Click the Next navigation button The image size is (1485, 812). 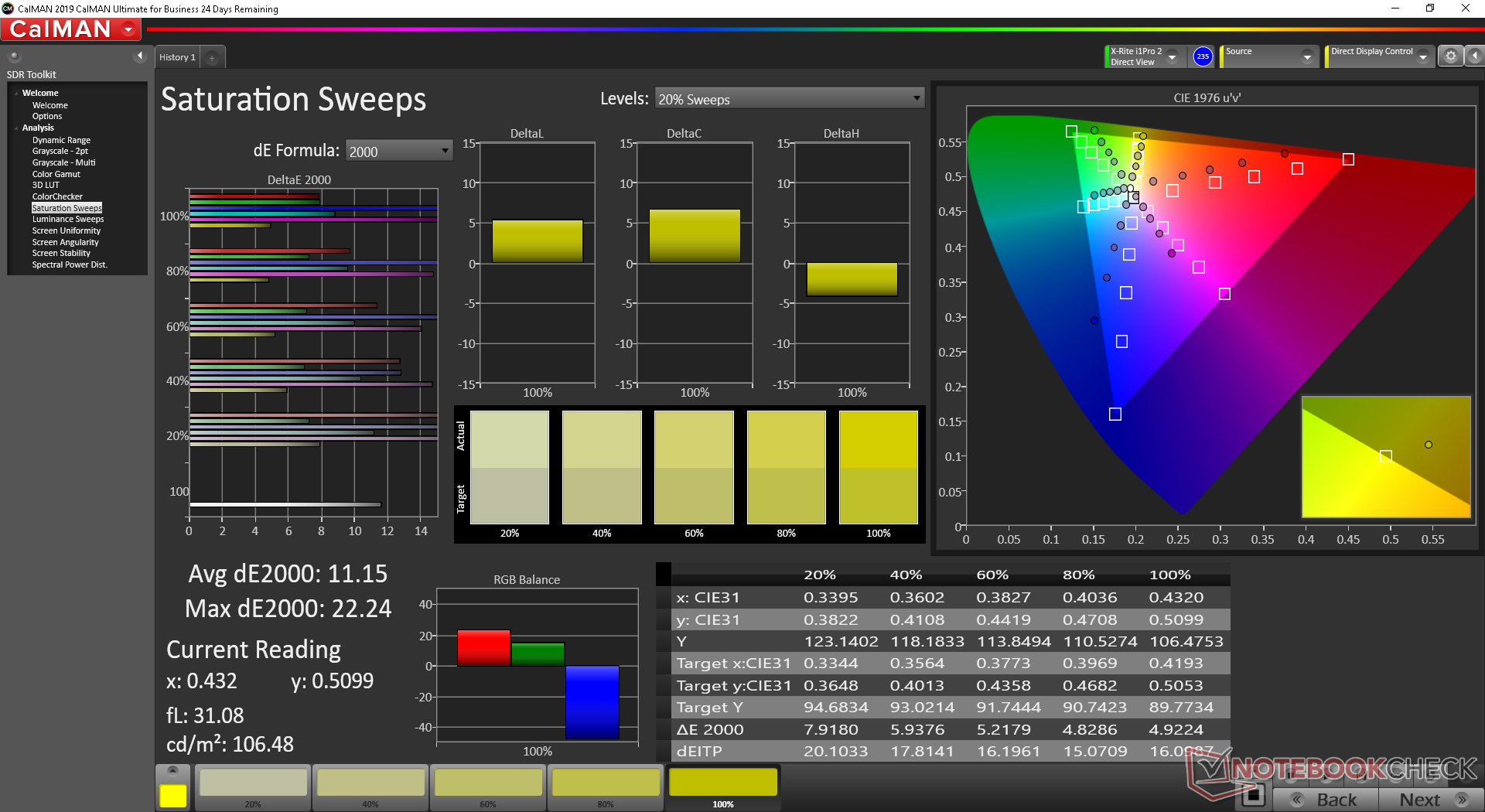tap(1430, 800)
